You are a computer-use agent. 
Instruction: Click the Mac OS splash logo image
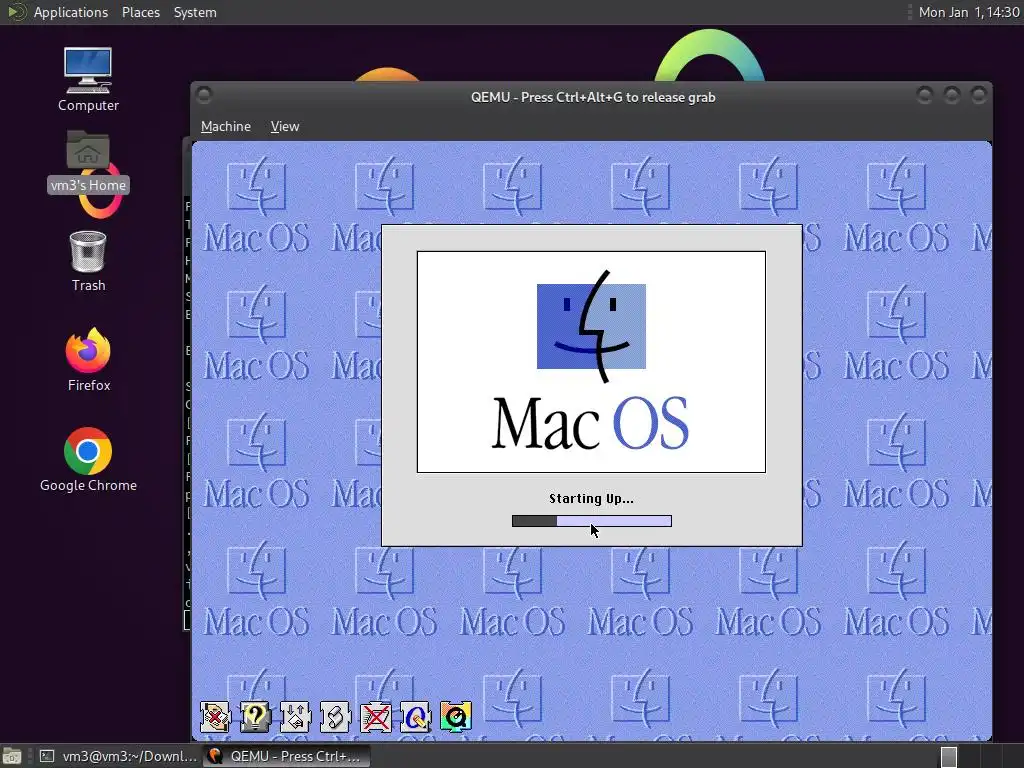coord(591,362)
